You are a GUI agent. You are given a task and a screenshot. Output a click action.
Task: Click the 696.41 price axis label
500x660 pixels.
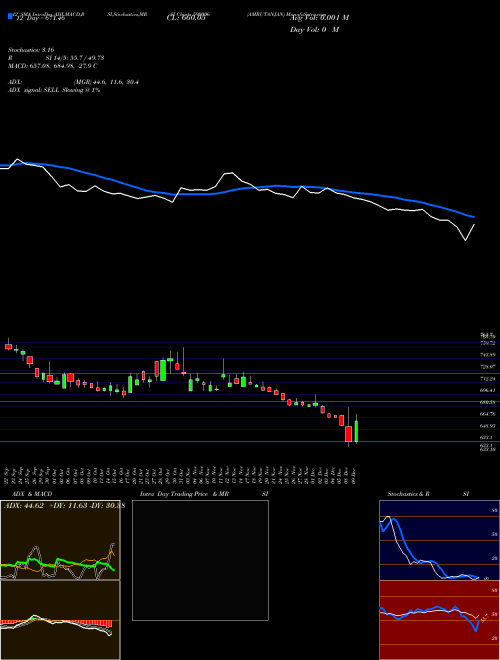pyautogui.click(x=488, y=391)
